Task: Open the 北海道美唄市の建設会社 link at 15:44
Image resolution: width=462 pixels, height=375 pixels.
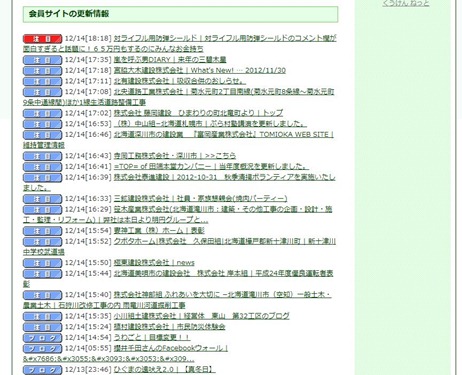Action: 223,273
